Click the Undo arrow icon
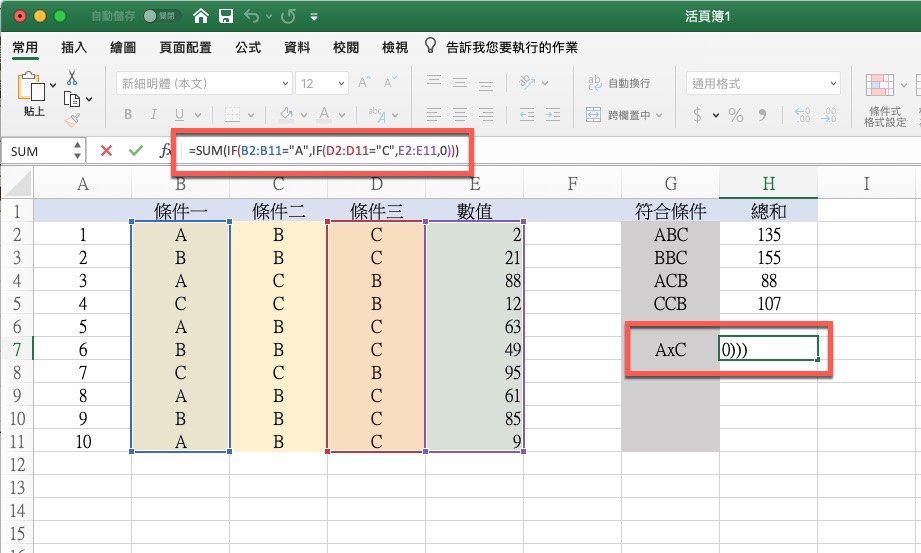Viewport: 921px width, 553px height. click(x=251, y=16)
